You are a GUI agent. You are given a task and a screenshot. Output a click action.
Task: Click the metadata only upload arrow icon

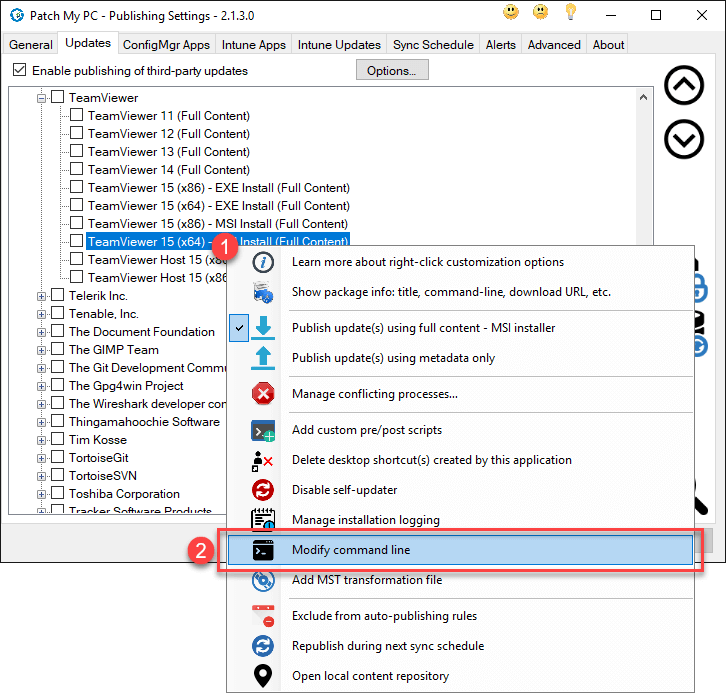(x=263, y=358)
